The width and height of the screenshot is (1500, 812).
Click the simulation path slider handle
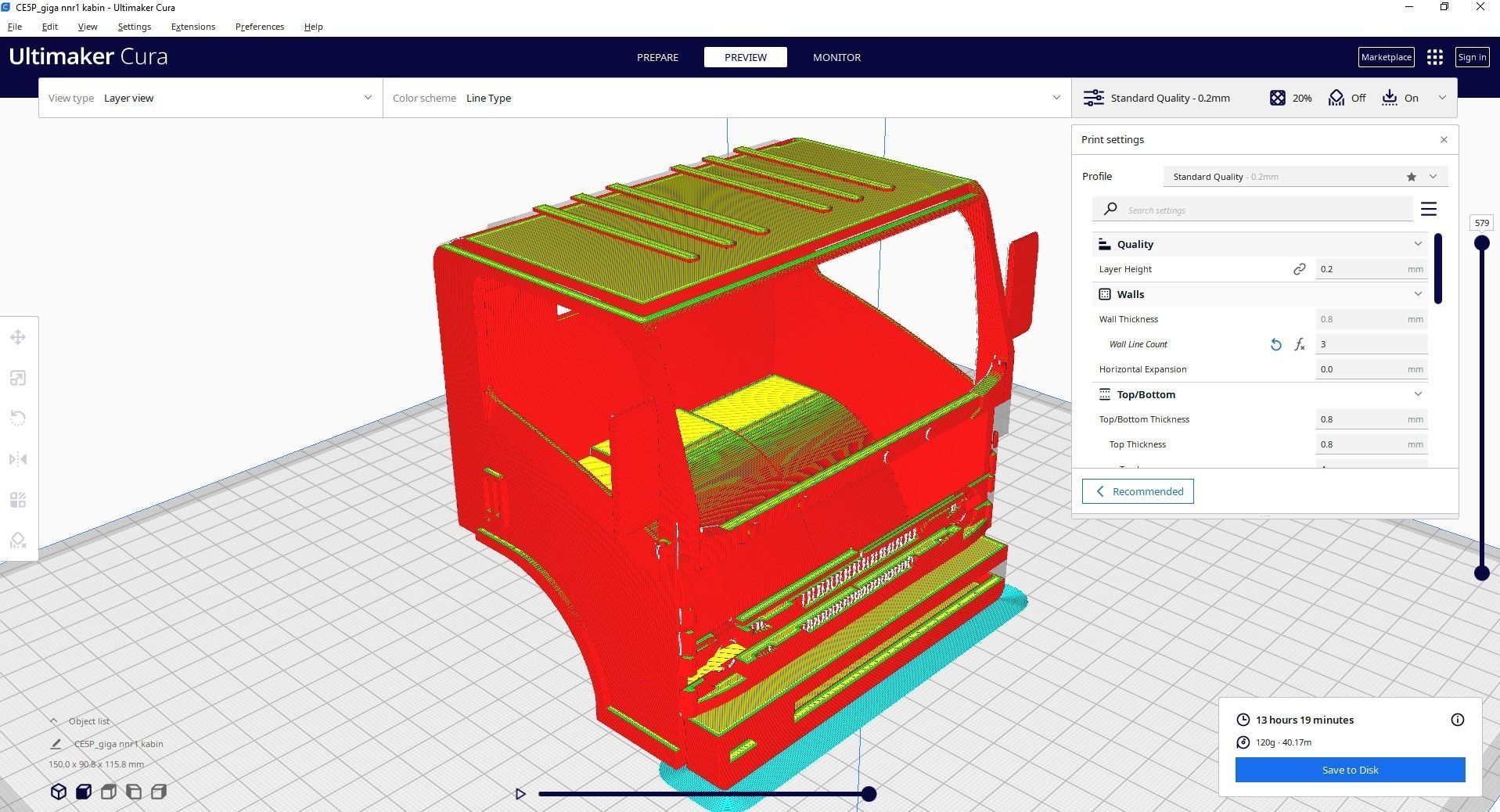click(x=869, y=794)
